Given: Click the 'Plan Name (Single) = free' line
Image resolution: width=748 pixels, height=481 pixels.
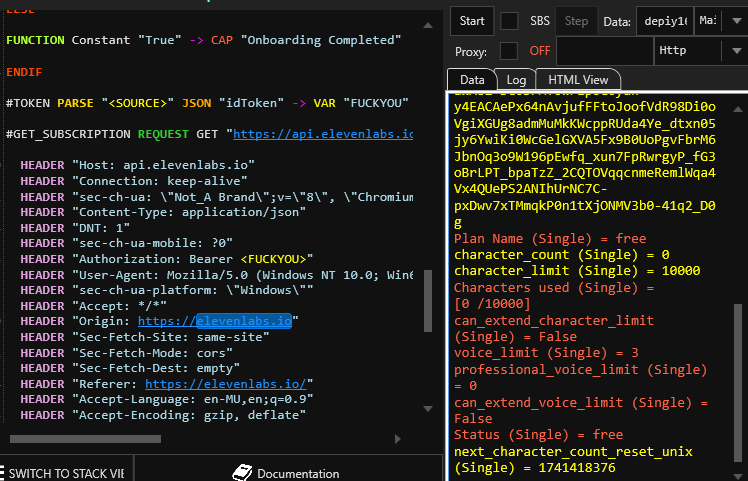Looking at the screenshot, I should click(x=550, y=239).
